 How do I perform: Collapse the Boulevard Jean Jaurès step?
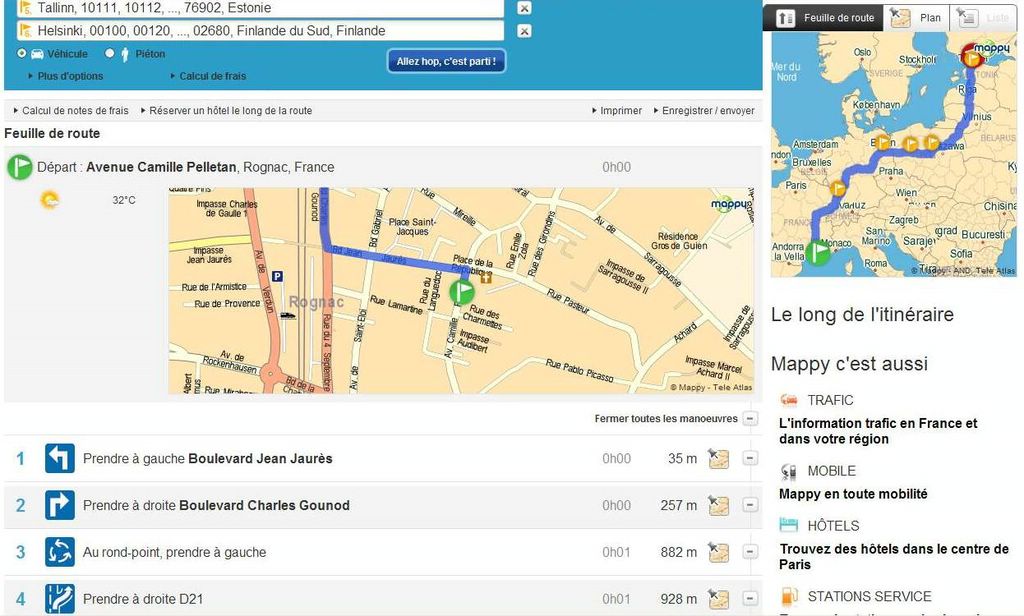(750, 459)
